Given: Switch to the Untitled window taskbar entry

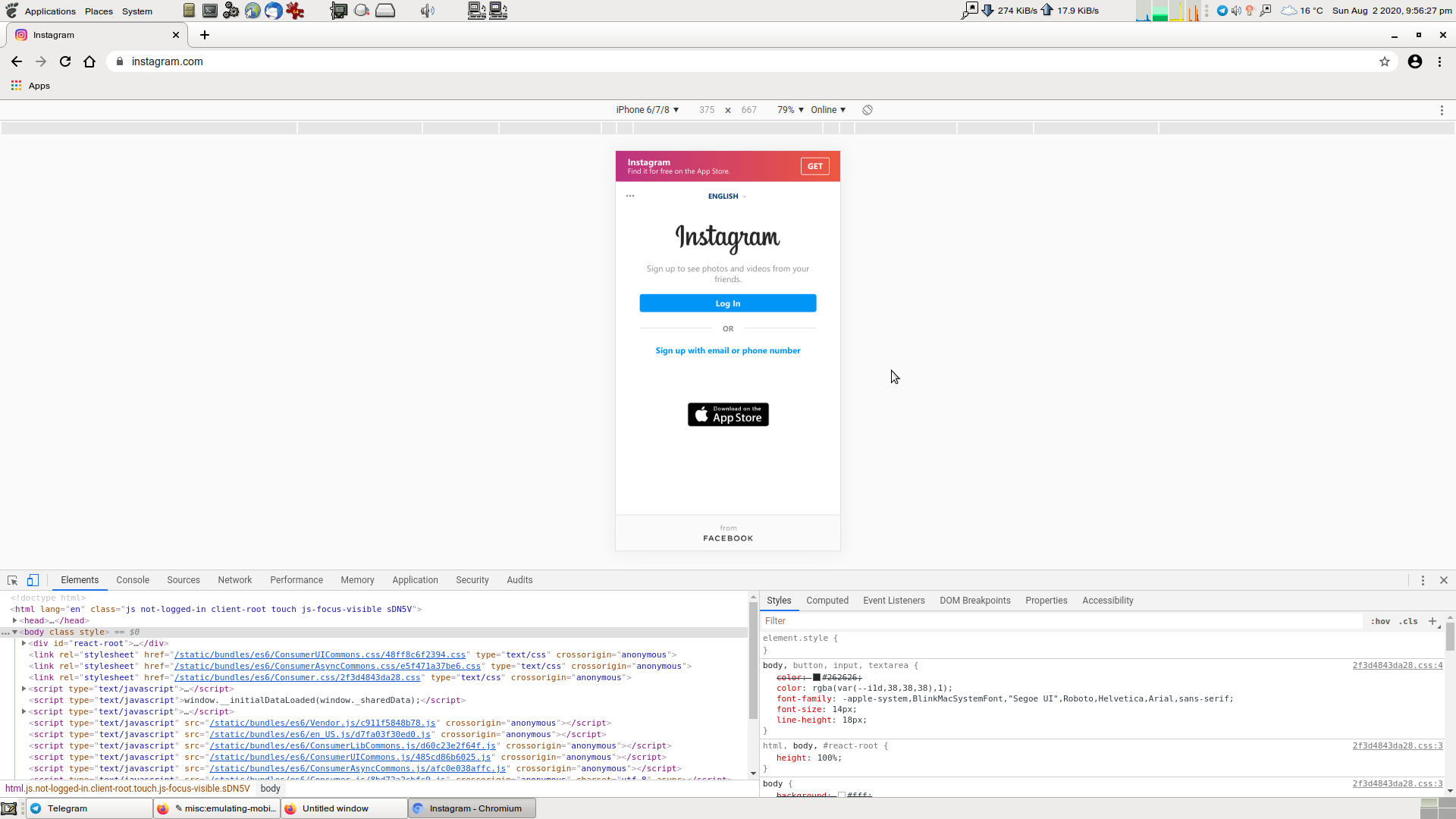Looking at the screenshot, I should pyautogui.click(x=344, y=808).
